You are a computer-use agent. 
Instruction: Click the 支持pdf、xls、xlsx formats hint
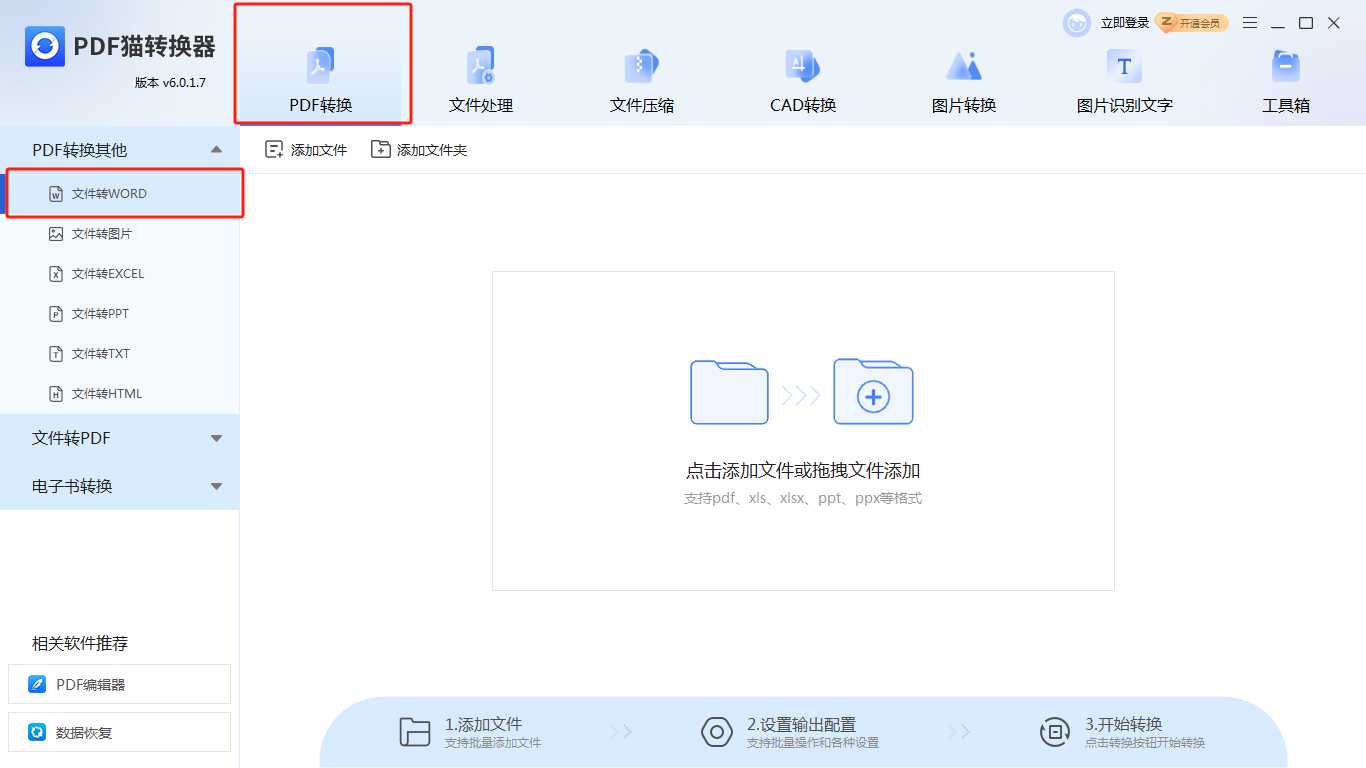pos(803,498)
